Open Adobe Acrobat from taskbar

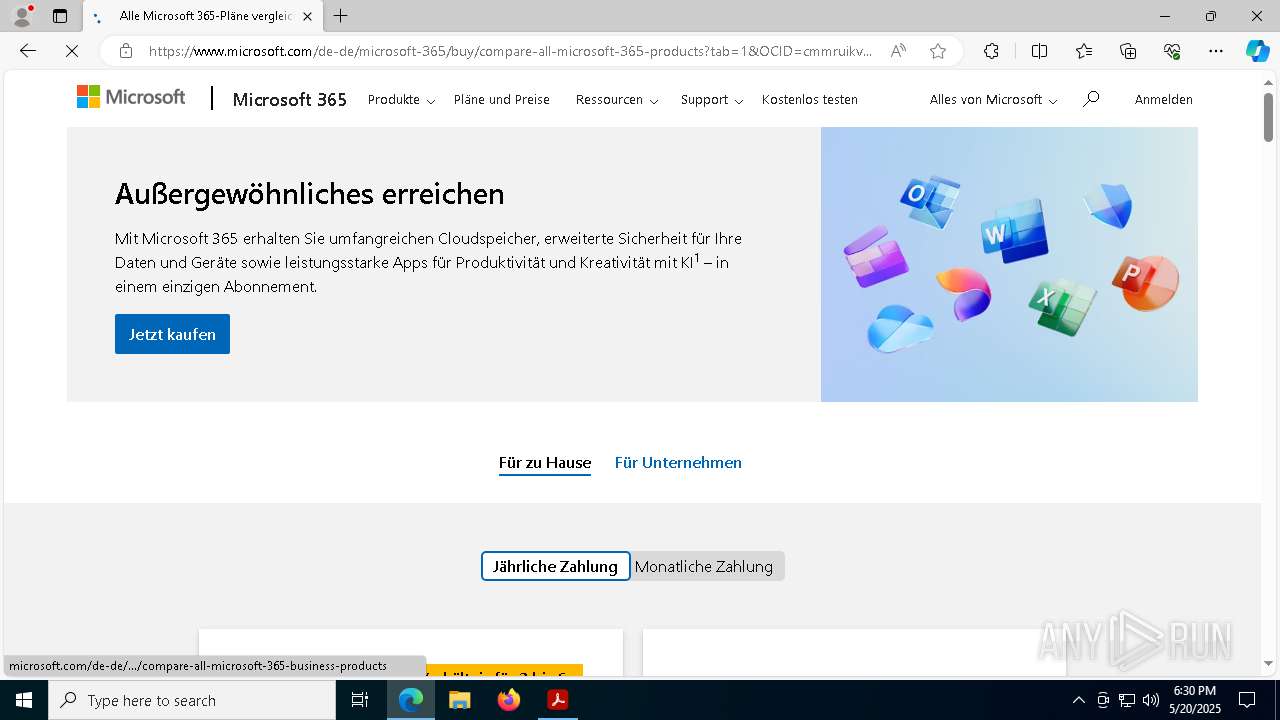point(557,700)
